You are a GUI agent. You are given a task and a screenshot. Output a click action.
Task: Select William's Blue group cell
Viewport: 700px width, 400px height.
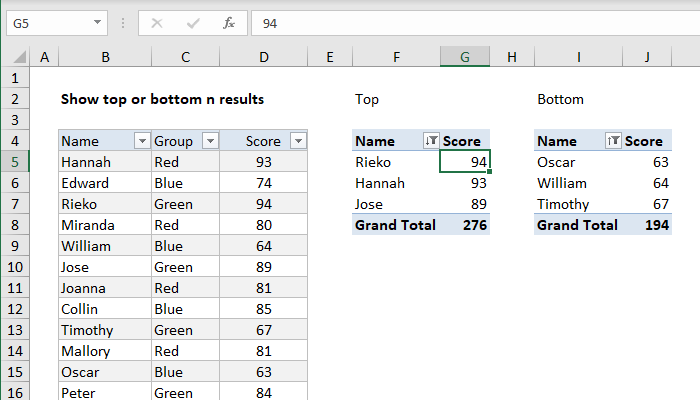[185, 246]
